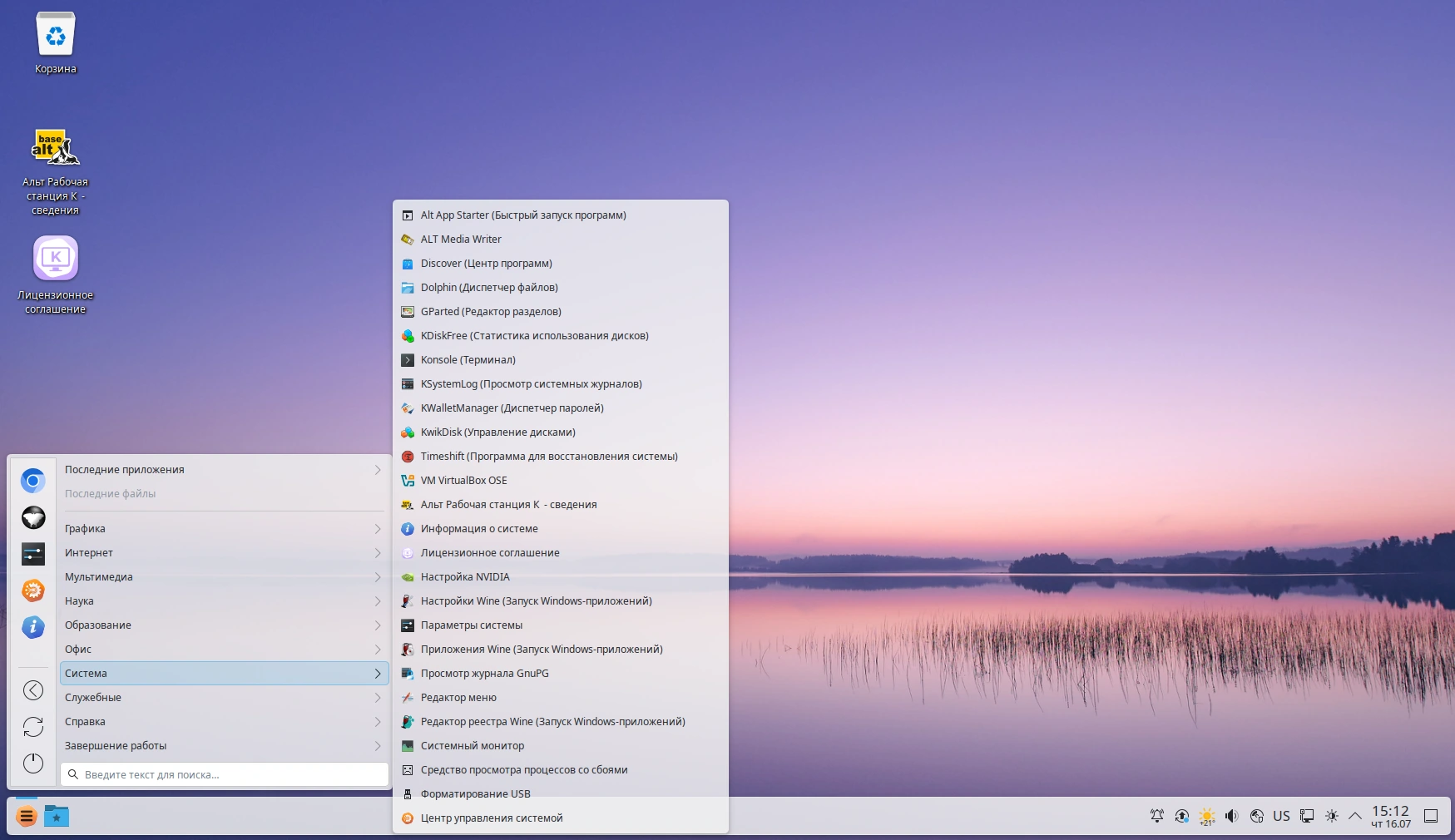Click the show desktop button
Viewport: 1455px width, 840px height.
click(x=1431, y=816)
